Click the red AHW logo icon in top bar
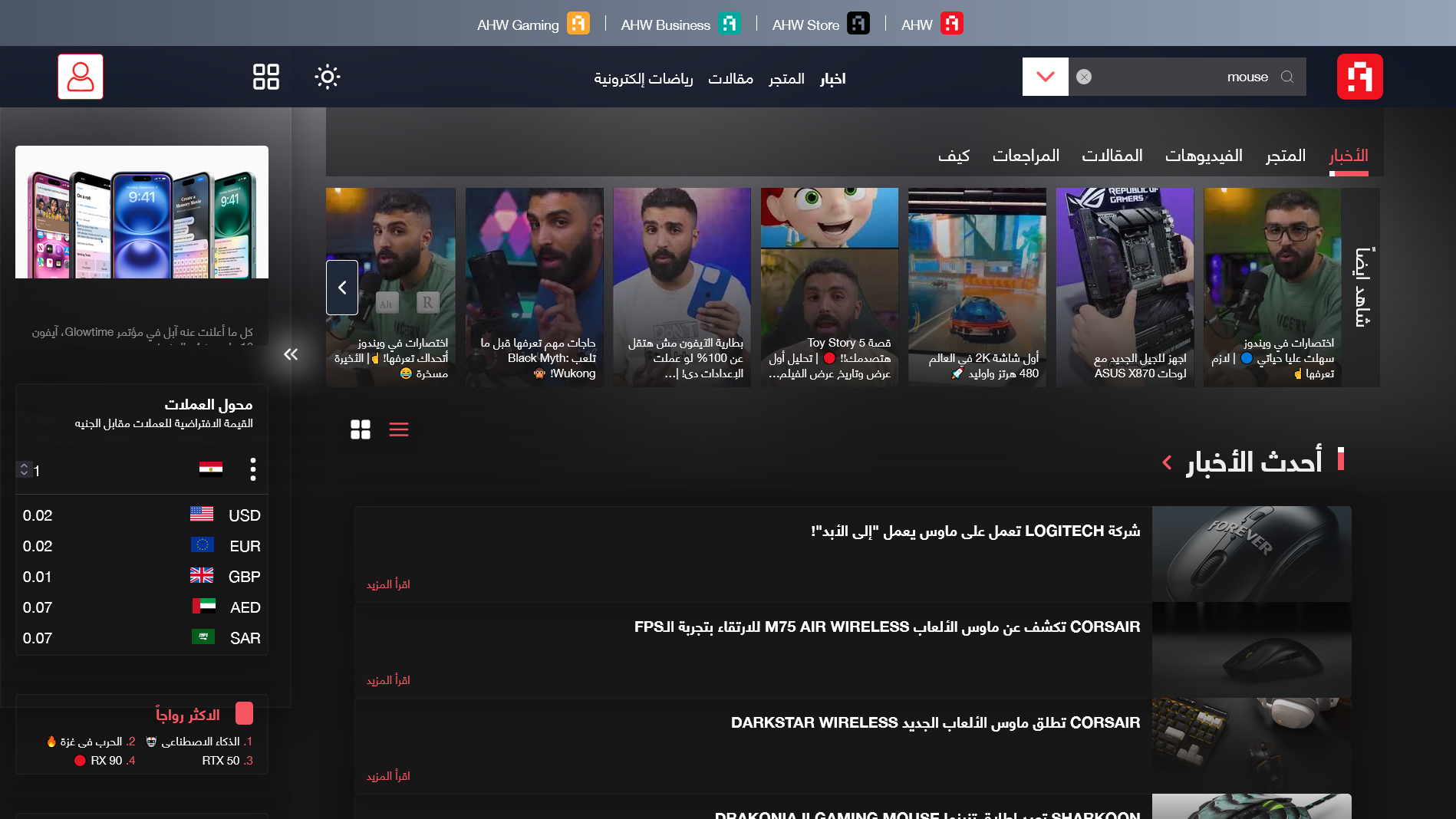 952,24
